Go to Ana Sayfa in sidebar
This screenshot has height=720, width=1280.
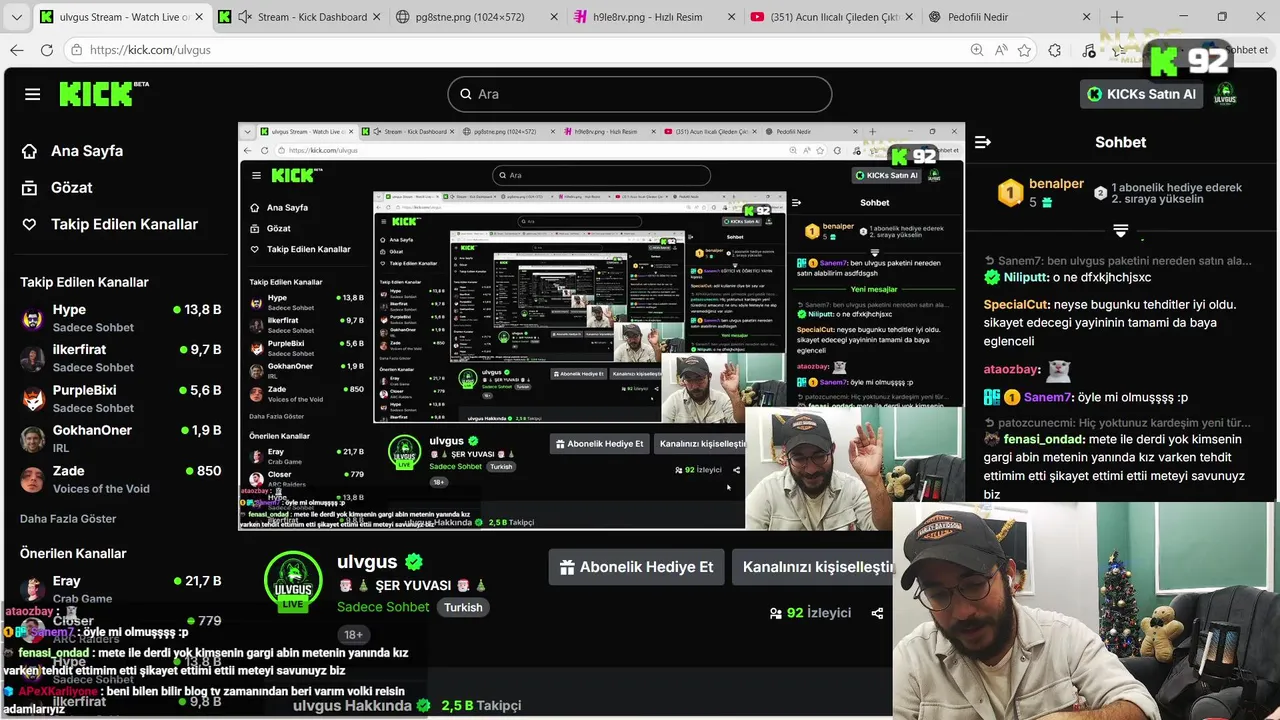(x=87, y=151)
